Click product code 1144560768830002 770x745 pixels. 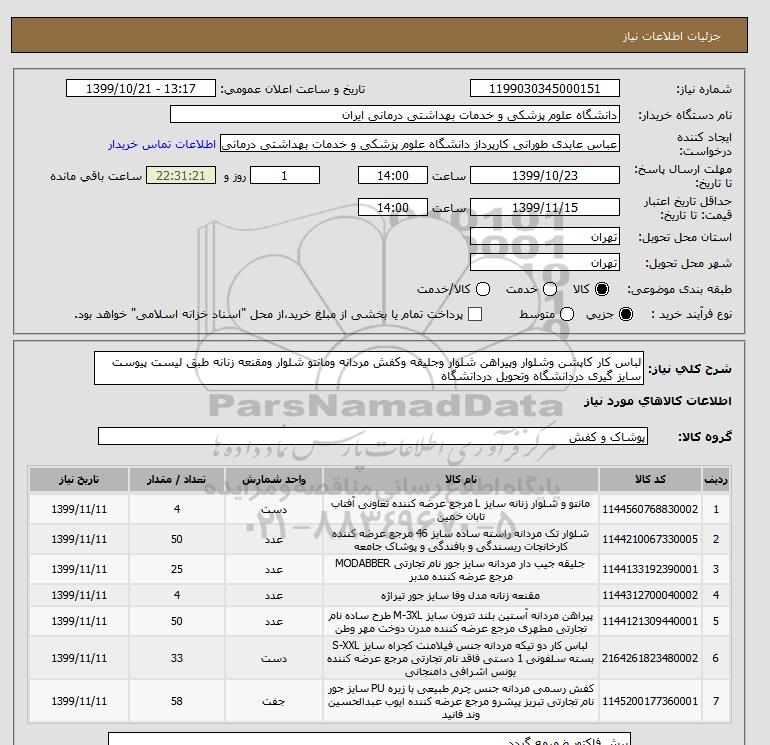650,509
